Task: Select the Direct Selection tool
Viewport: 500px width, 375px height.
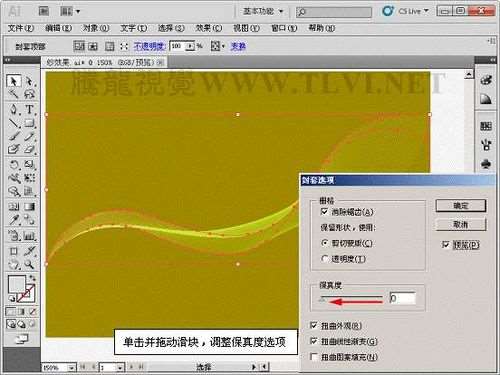Action: click(x=30, y=81)
